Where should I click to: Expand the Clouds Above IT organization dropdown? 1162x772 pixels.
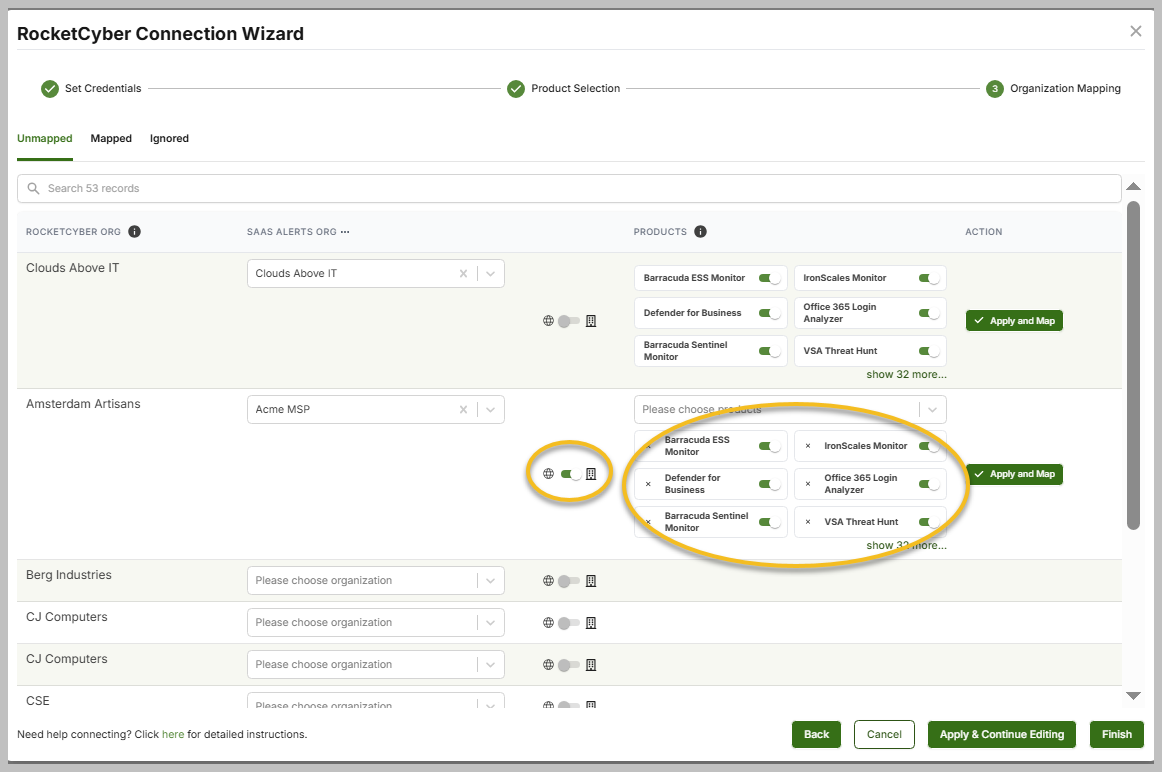491,273
